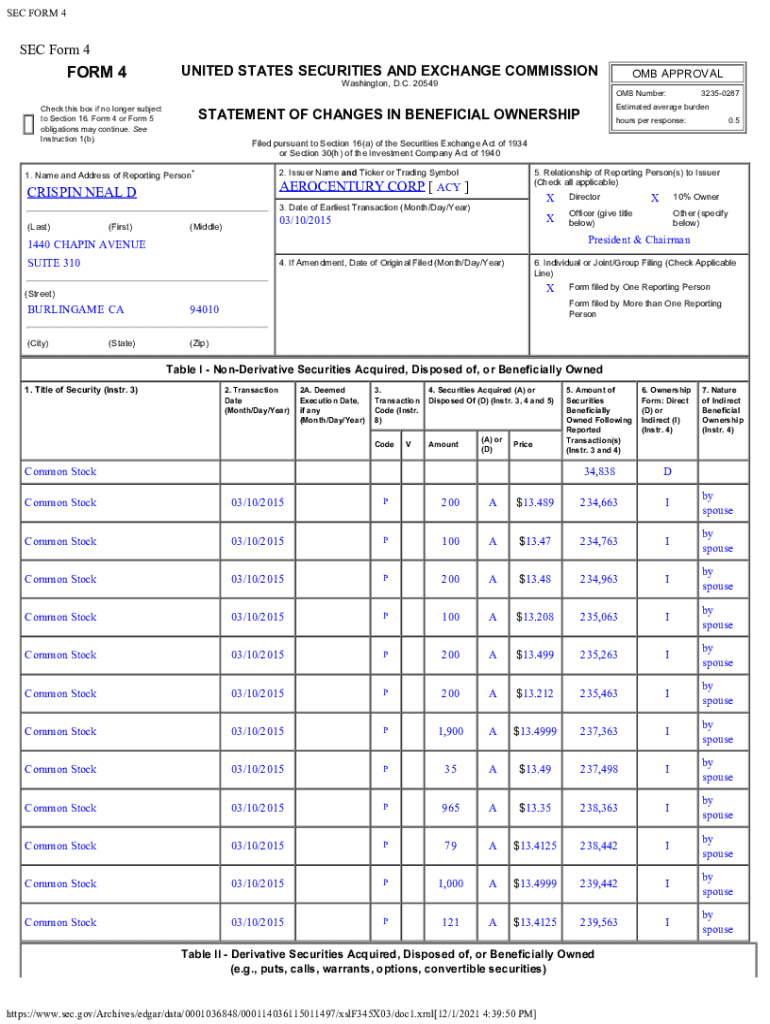Click the zip code 94010
Screen dimensions: 770x1024
coord(204,310)
